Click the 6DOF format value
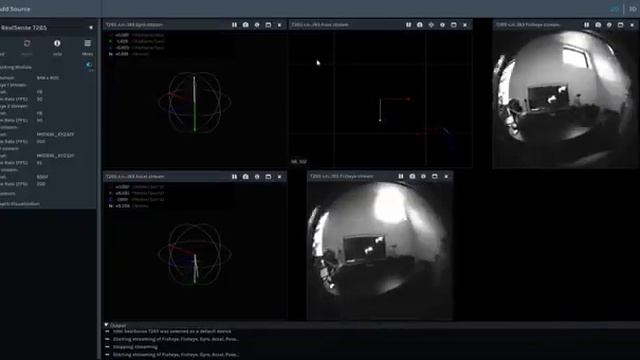The image size is (640, 360). click(42, 177)
